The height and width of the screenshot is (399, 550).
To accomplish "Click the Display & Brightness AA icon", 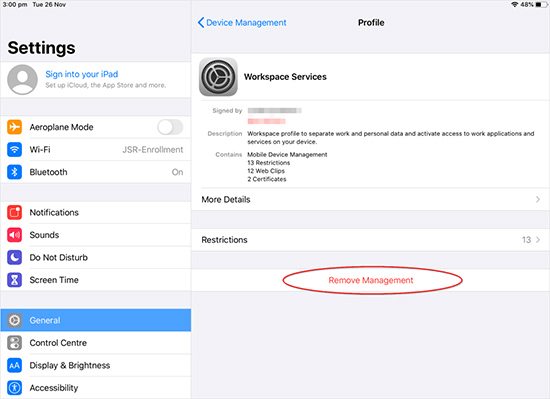I will click(x=14, y=365).
